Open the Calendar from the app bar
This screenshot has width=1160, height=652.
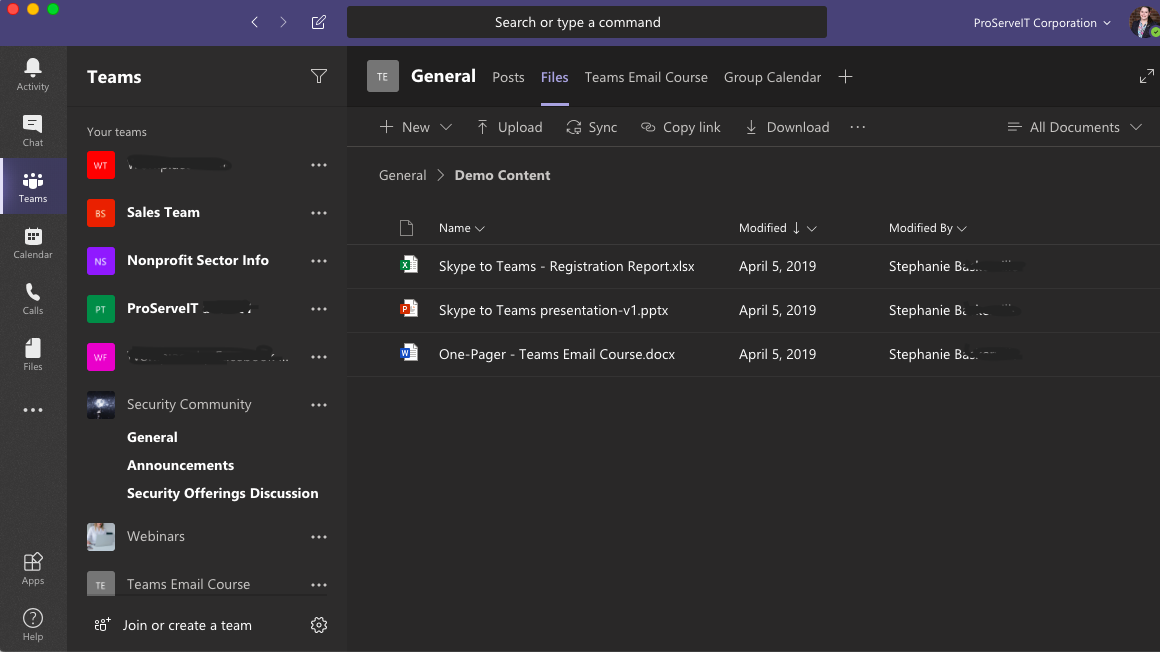click(33, 240)
